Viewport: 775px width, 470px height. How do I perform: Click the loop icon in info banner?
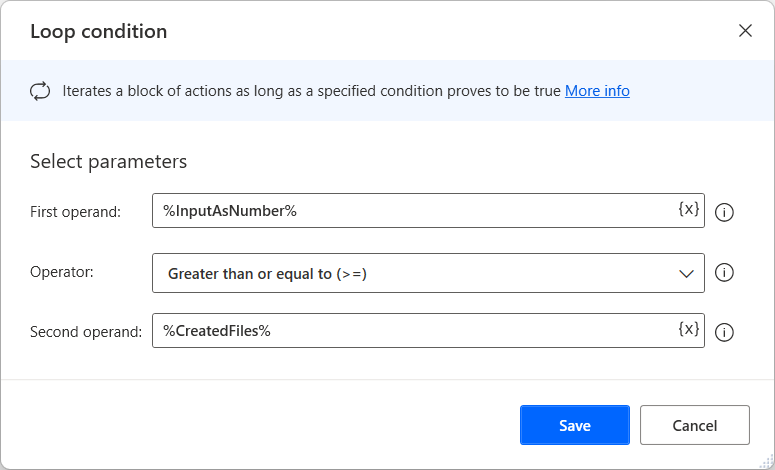click(40, 91)
